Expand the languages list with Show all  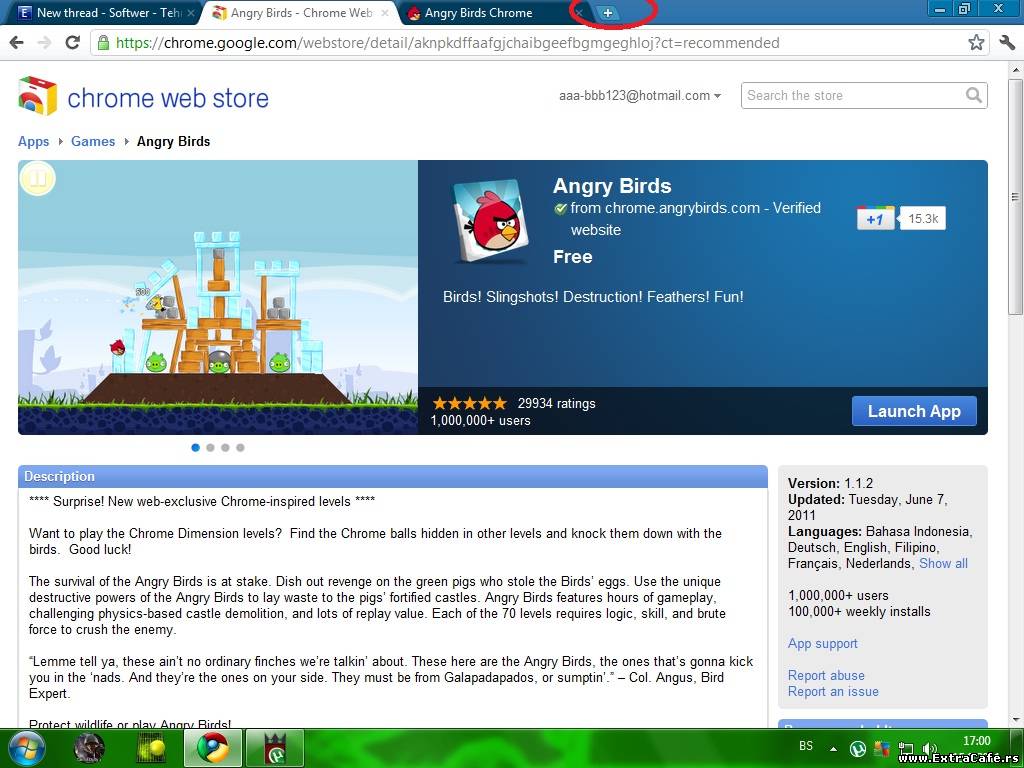tap(943, 564)
